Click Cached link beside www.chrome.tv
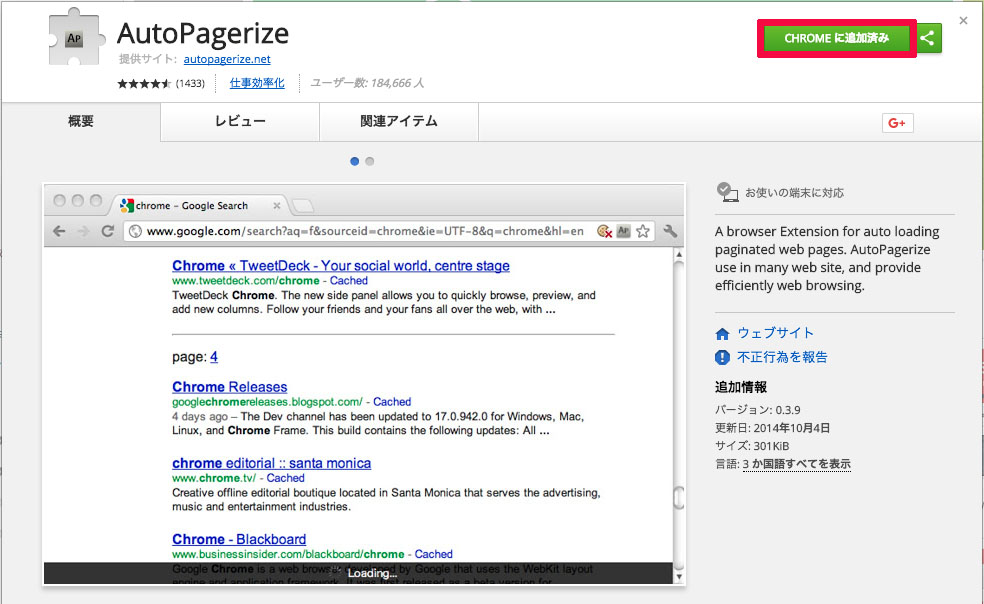Screen dimensions: 984x604 [286, 478]
